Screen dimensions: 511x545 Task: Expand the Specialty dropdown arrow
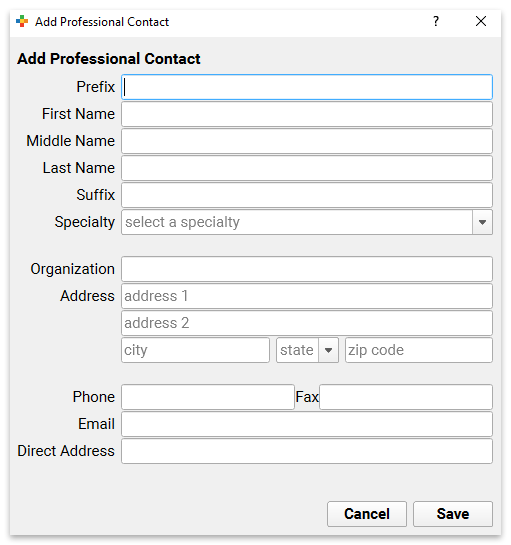(x=482, y=222)
